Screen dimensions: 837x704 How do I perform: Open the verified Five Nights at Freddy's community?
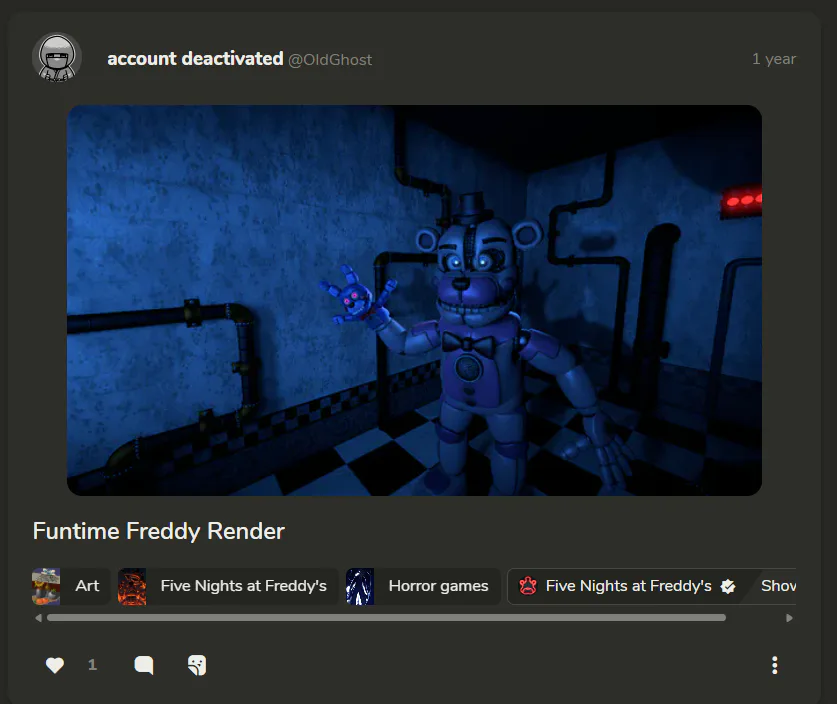pos(627,586)
